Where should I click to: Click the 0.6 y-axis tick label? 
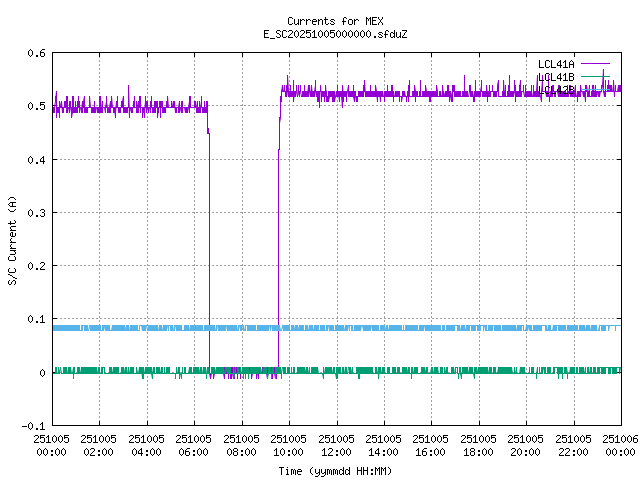click(36, 53)
